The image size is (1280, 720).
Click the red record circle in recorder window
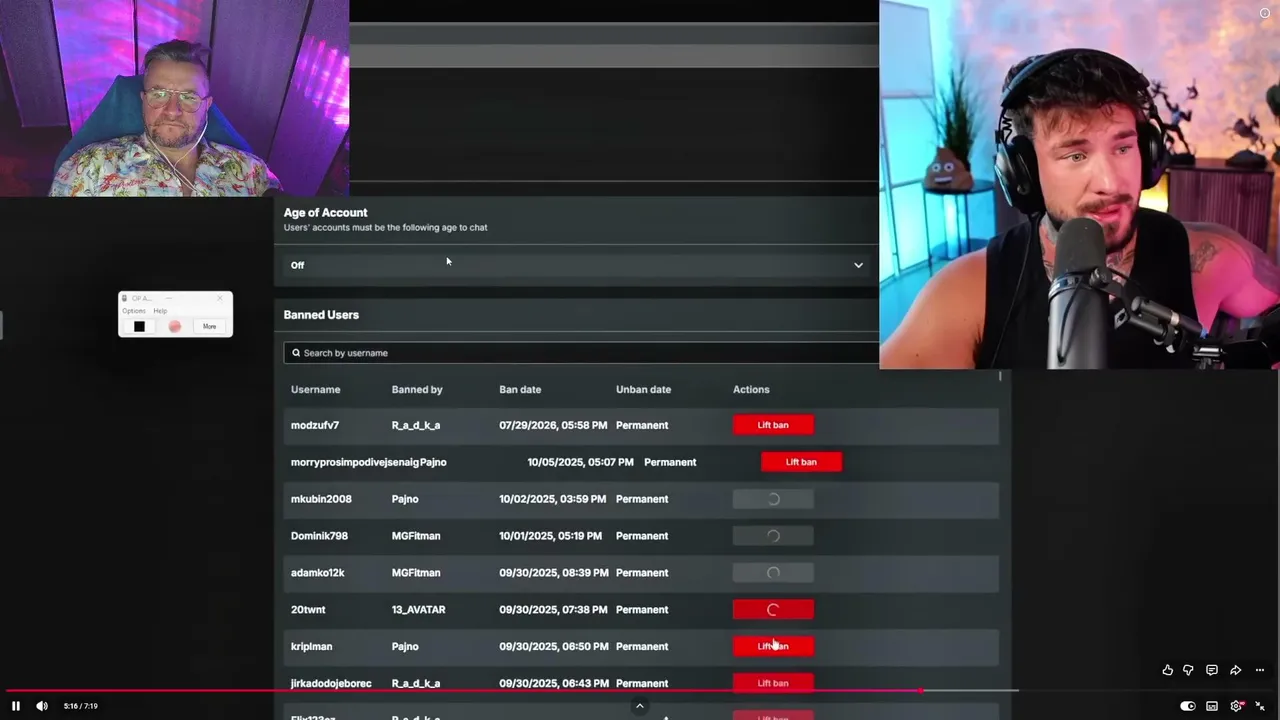[175, 326]
